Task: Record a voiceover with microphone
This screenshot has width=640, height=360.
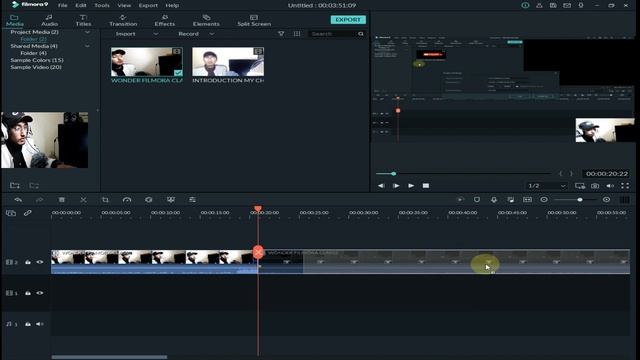Action: point(494,200)
